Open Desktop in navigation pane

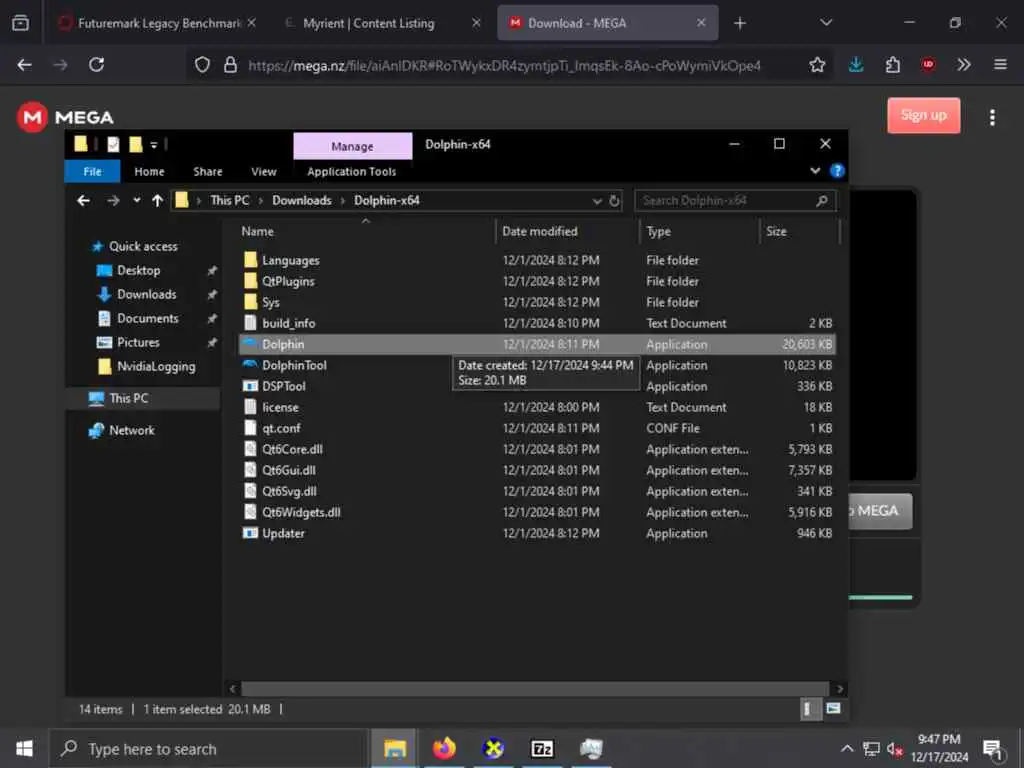138,270
